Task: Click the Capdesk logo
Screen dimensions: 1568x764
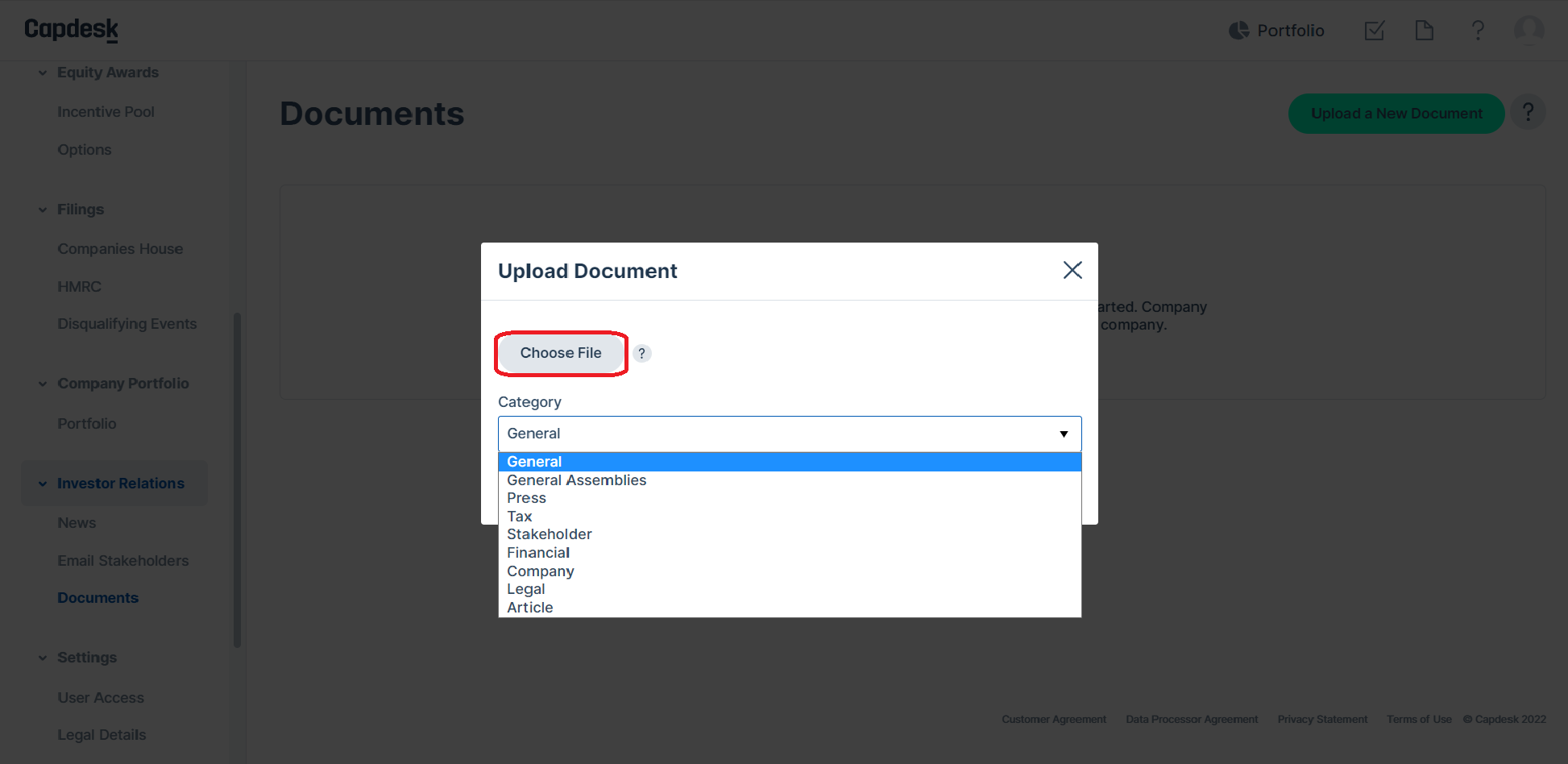Action: [72, 30]
